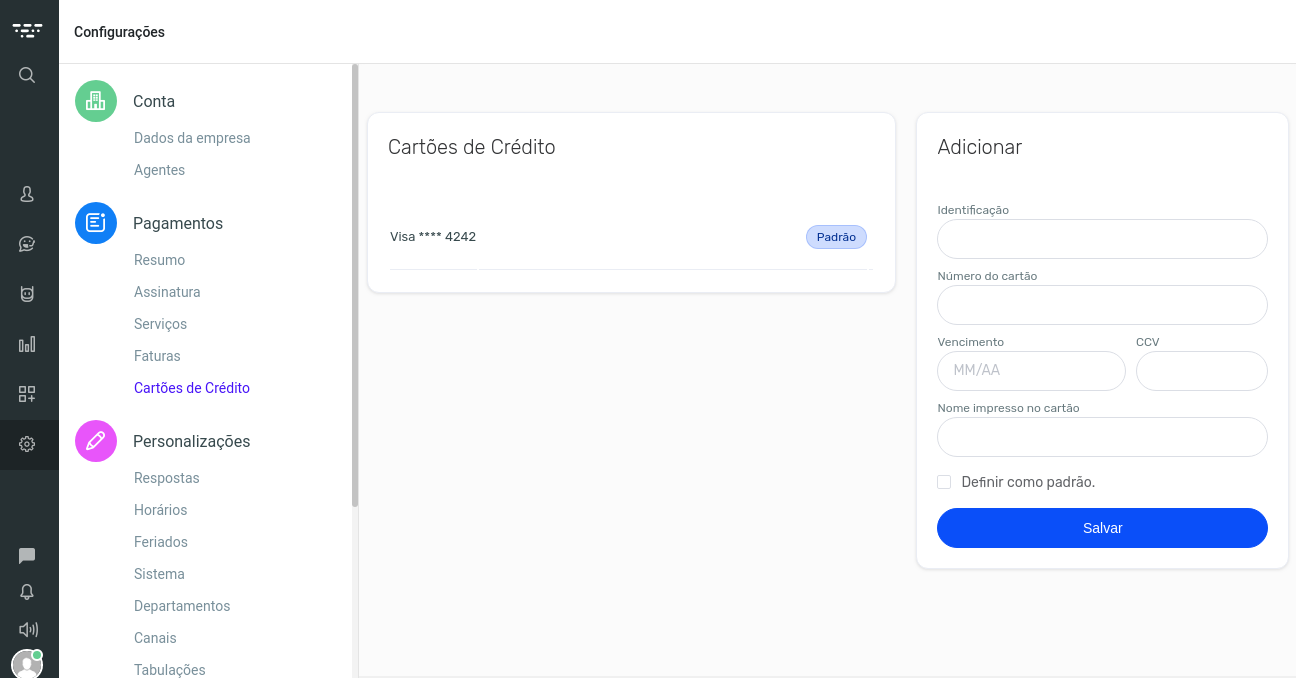The height and width of the screenshot is (678, 1296).
Task: Click the blue Pagamentos document icon
Action: click(96, 223)
